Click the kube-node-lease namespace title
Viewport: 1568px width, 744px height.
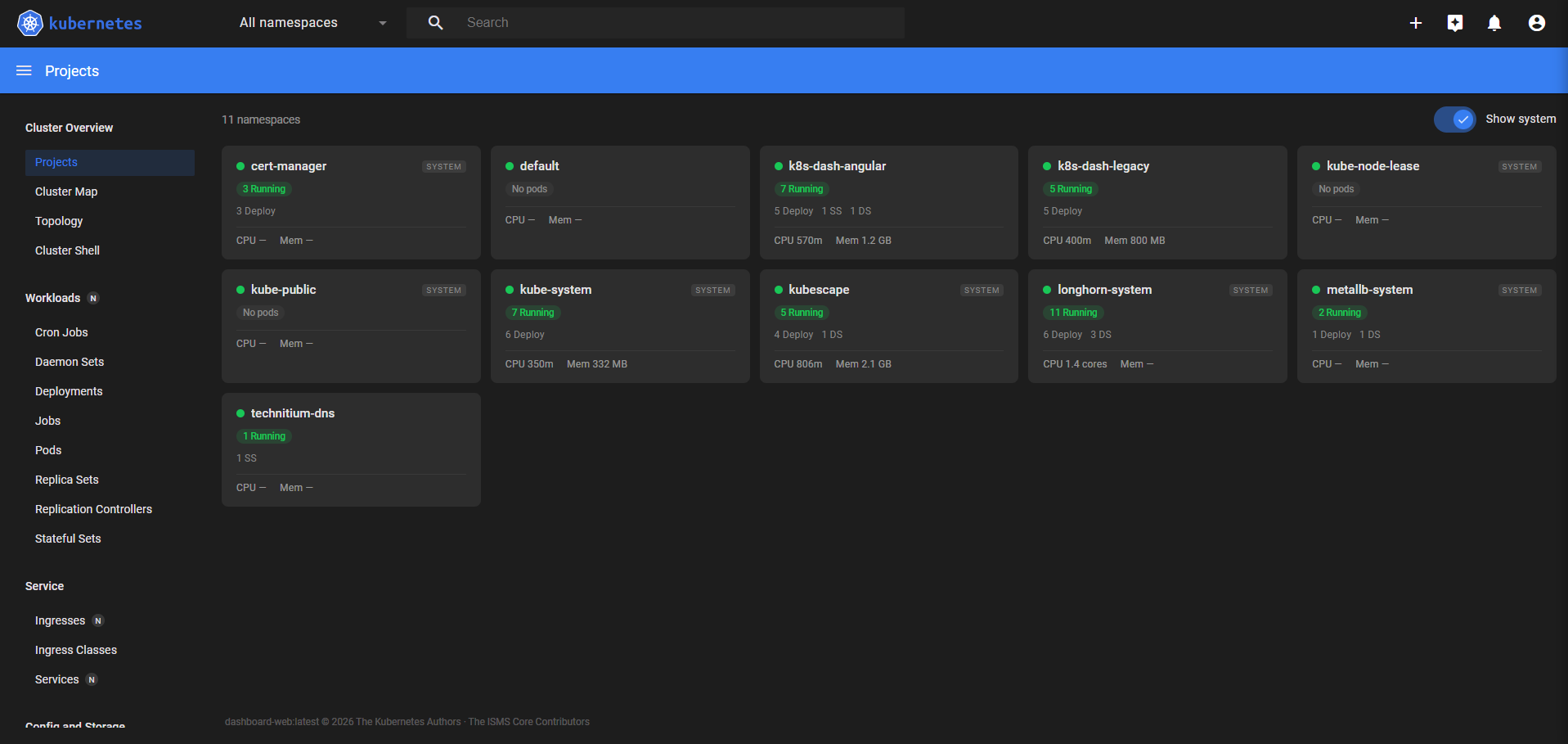[1373, 166]
